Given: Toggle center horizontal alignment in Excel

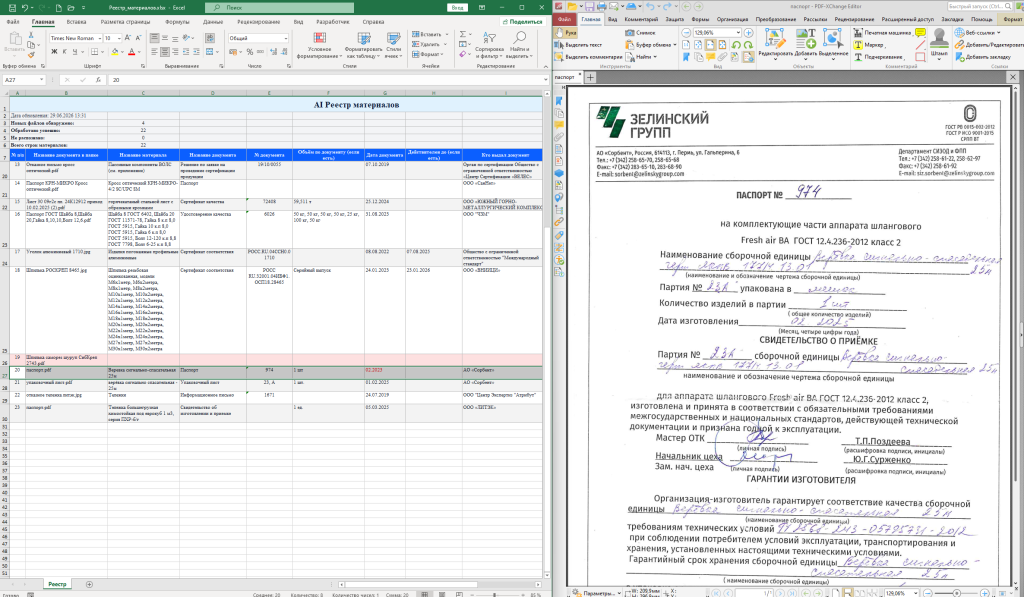Looking at the screenshot, I should 165,52.
